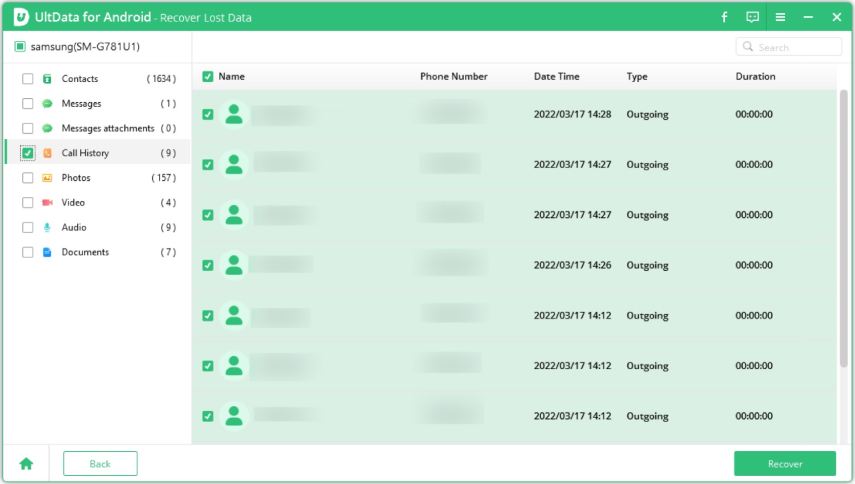Click the Call History phone icon

click(x=47, y=153)
